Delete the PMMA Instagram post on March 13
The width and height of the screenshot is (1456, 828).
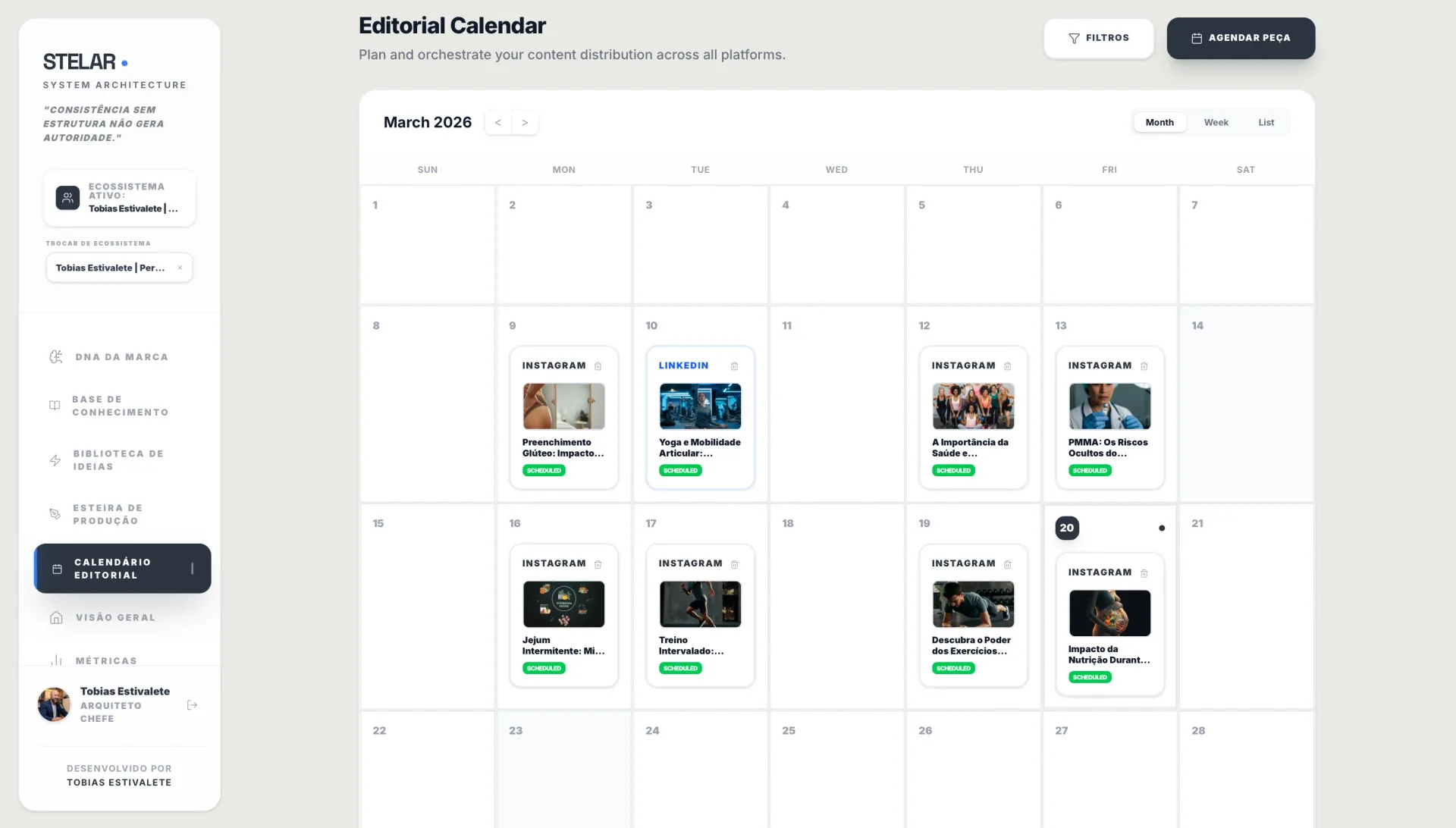click(x=1144, y=366)
